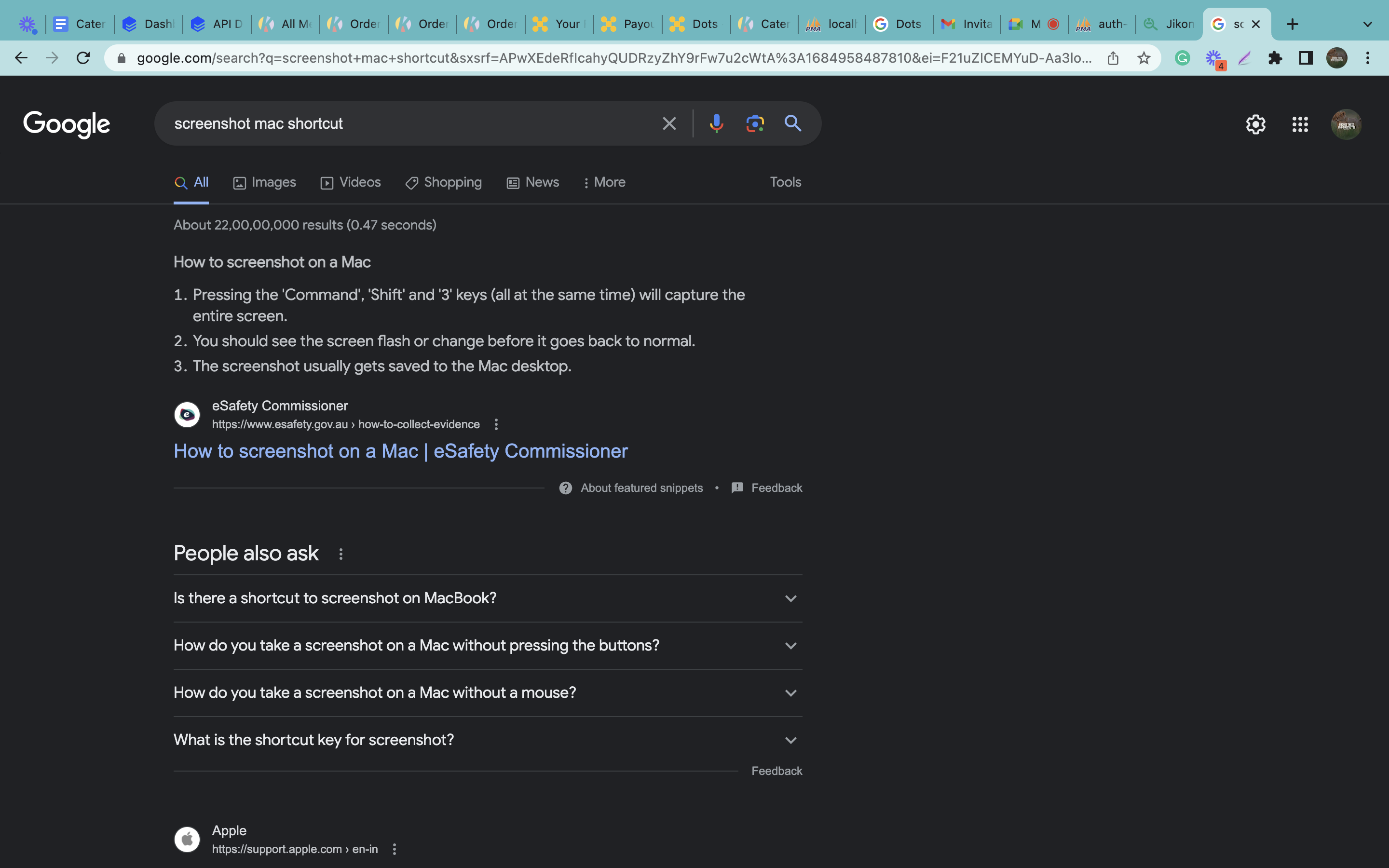Go back using the browser back arrow

click(x=21, y=58)
